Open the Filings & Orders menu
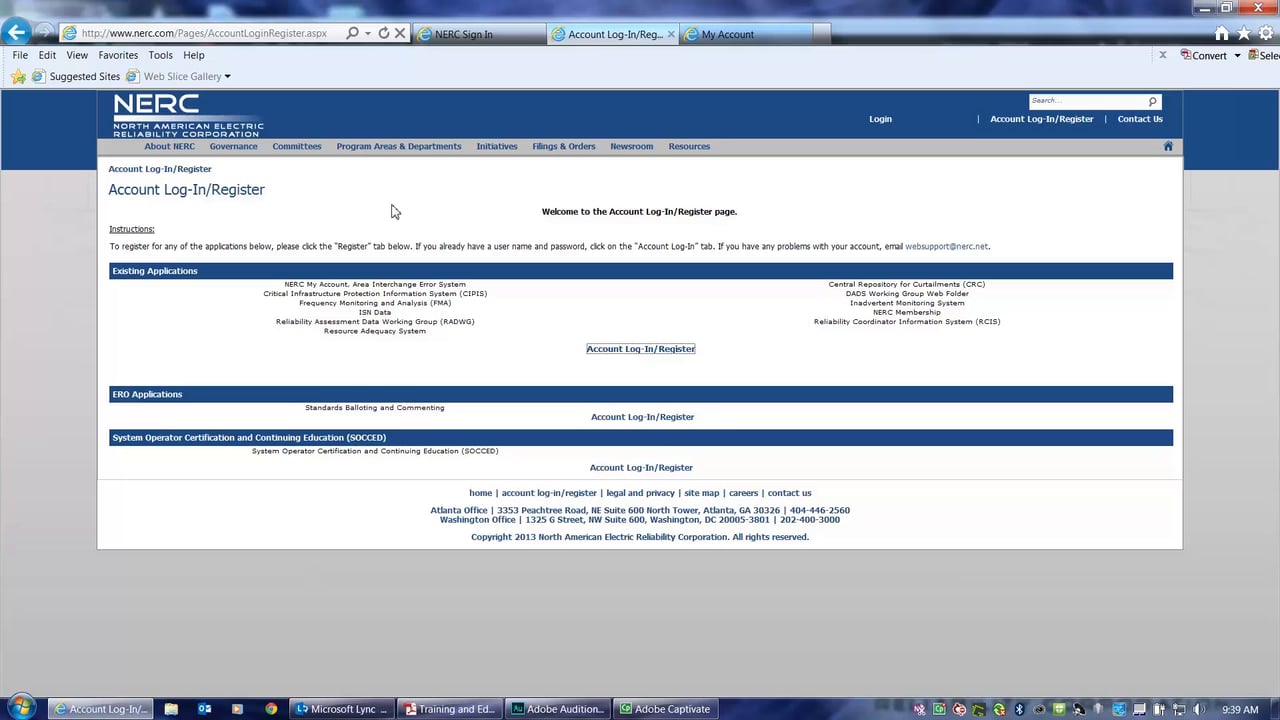The image size is (1280, 720). [x=564, y=146]
